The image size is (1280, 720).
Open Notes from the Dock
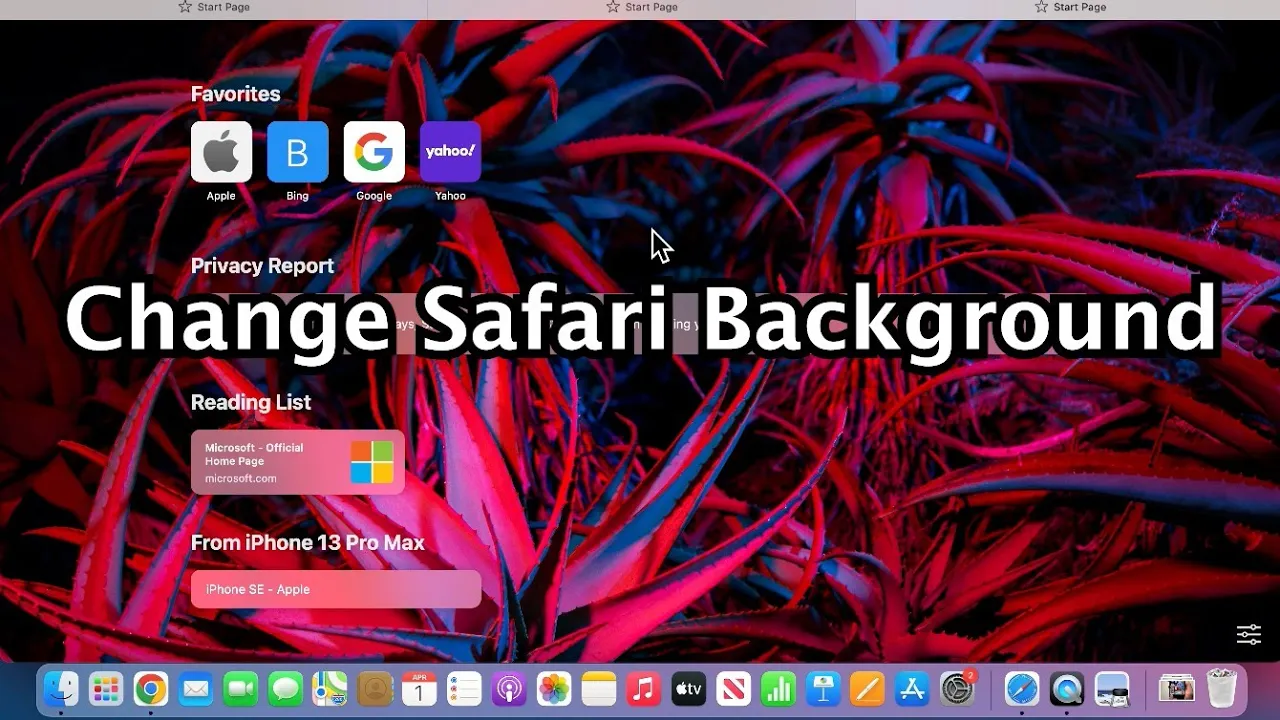click(599, 689)
